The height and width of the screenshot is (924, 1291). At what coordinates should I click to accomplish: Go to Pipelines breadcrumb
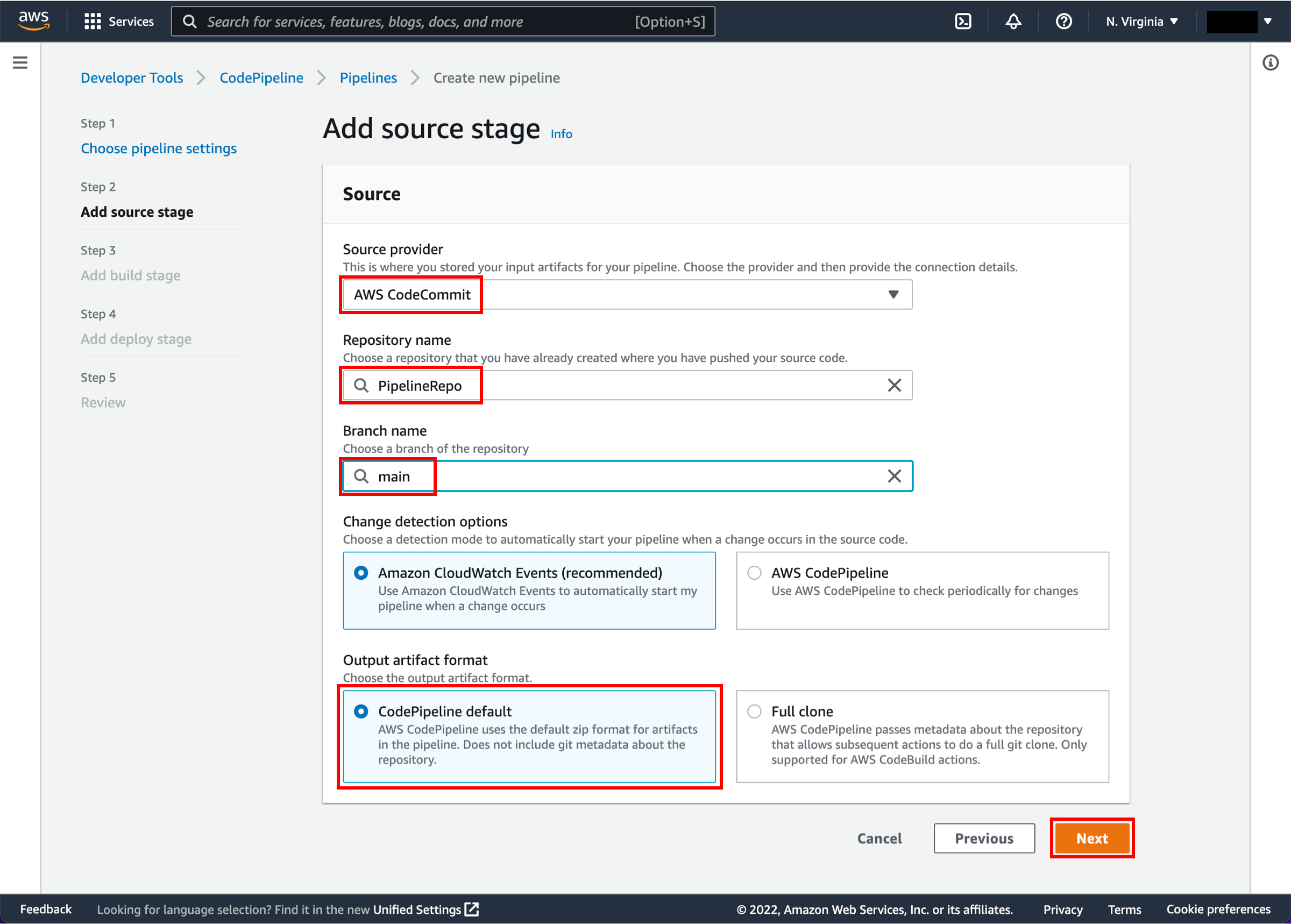click(368, 78)
